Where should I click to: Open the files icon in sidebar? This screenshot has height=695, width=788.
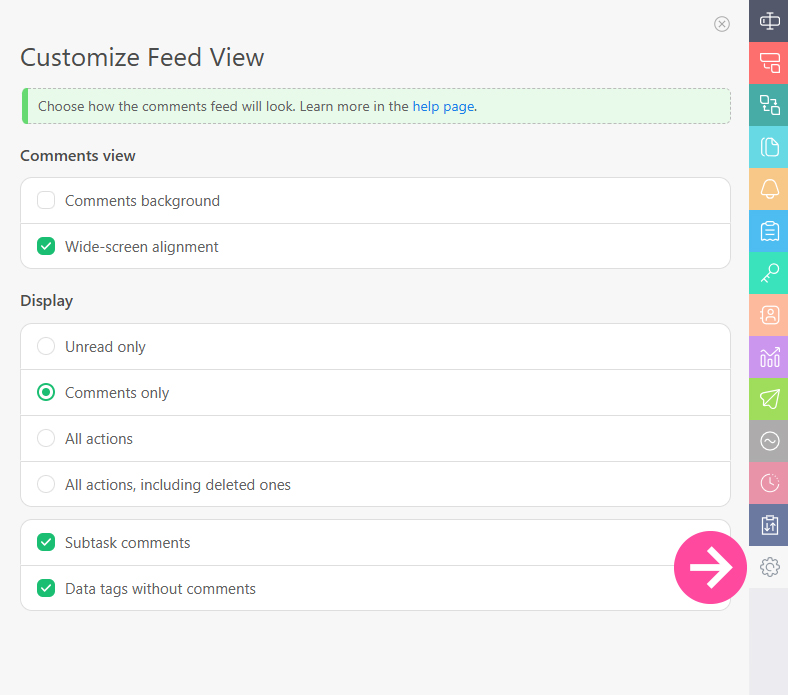pos(769,147)
